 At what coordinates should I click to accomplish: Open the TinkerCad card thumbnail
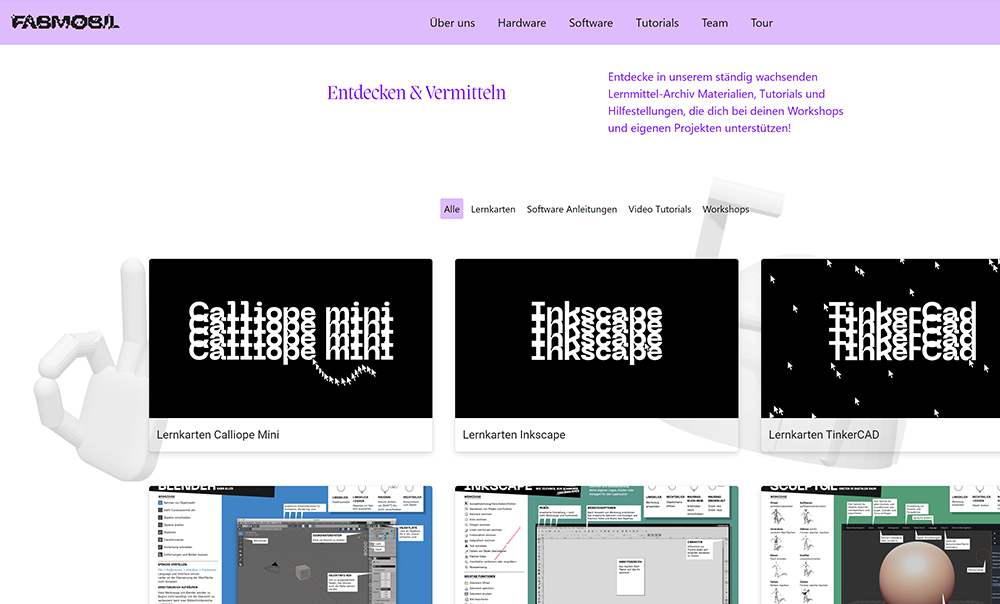point(880,339)
